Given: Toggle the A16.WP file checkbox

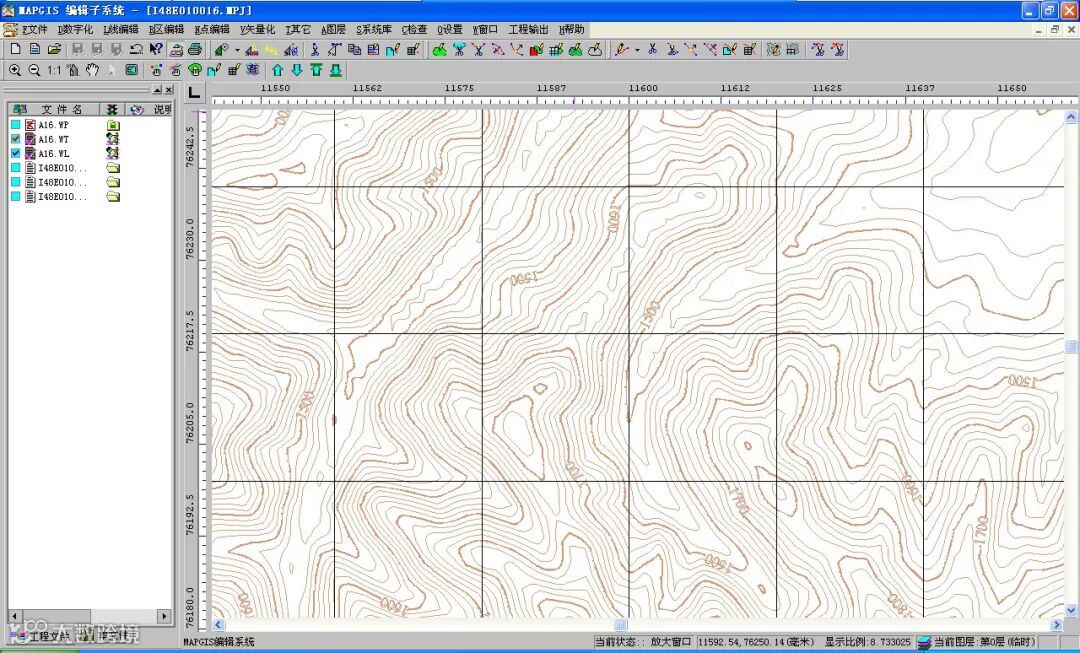Looking at the screenshot, I should pyautogui.click(x=16, y=125).
